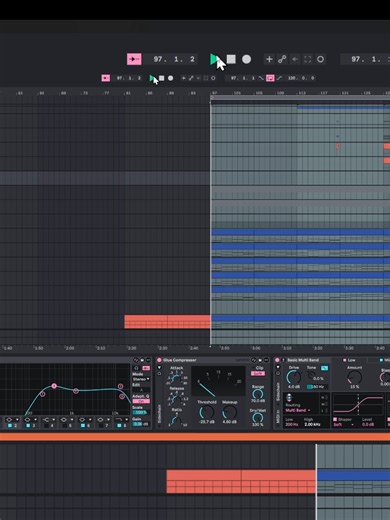The image size is (390, 520).
Task: Click the Glue Compressor Range knob
Action: pos(258,394)
